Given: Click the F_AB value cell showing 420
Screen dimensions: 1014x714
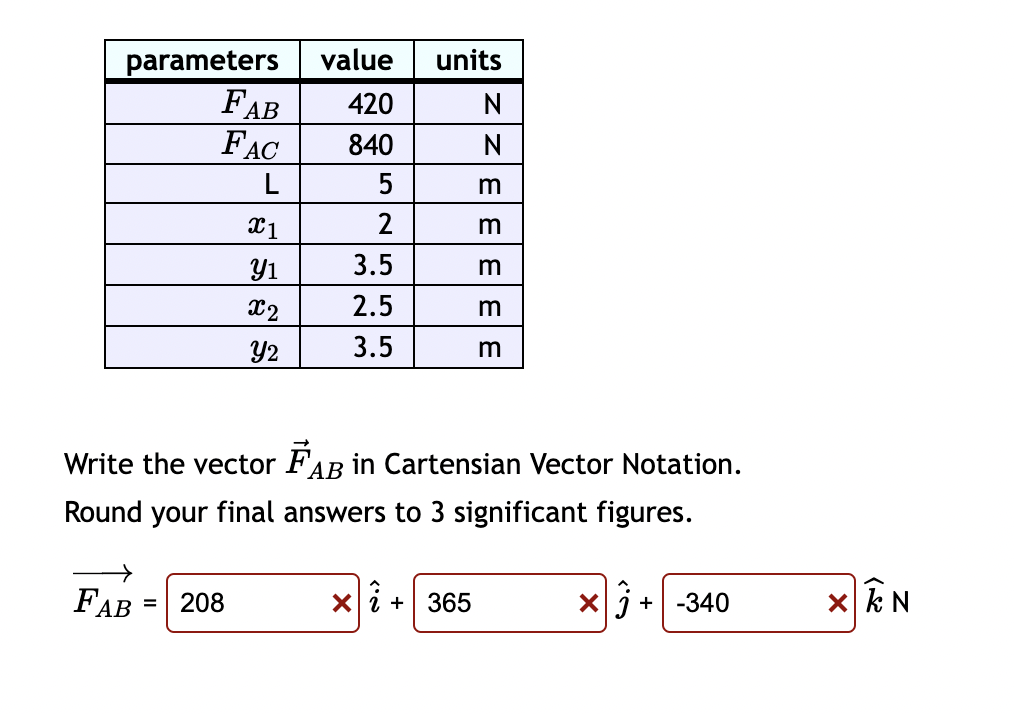Looking at the screenshot, I should (356, 103).
